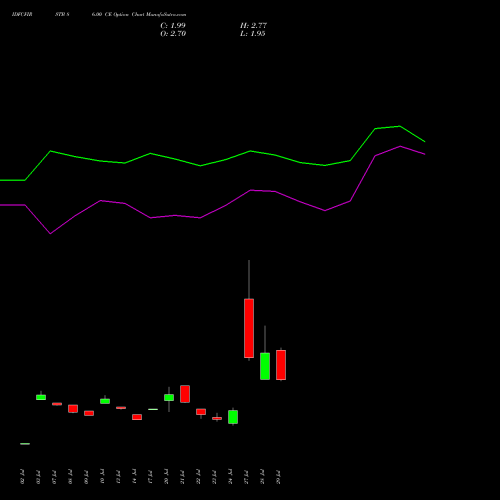The width and height of the screenshot is (500, 500).
Task: Click the 02 Jul date label on the axis
Action: pos(22,477)
